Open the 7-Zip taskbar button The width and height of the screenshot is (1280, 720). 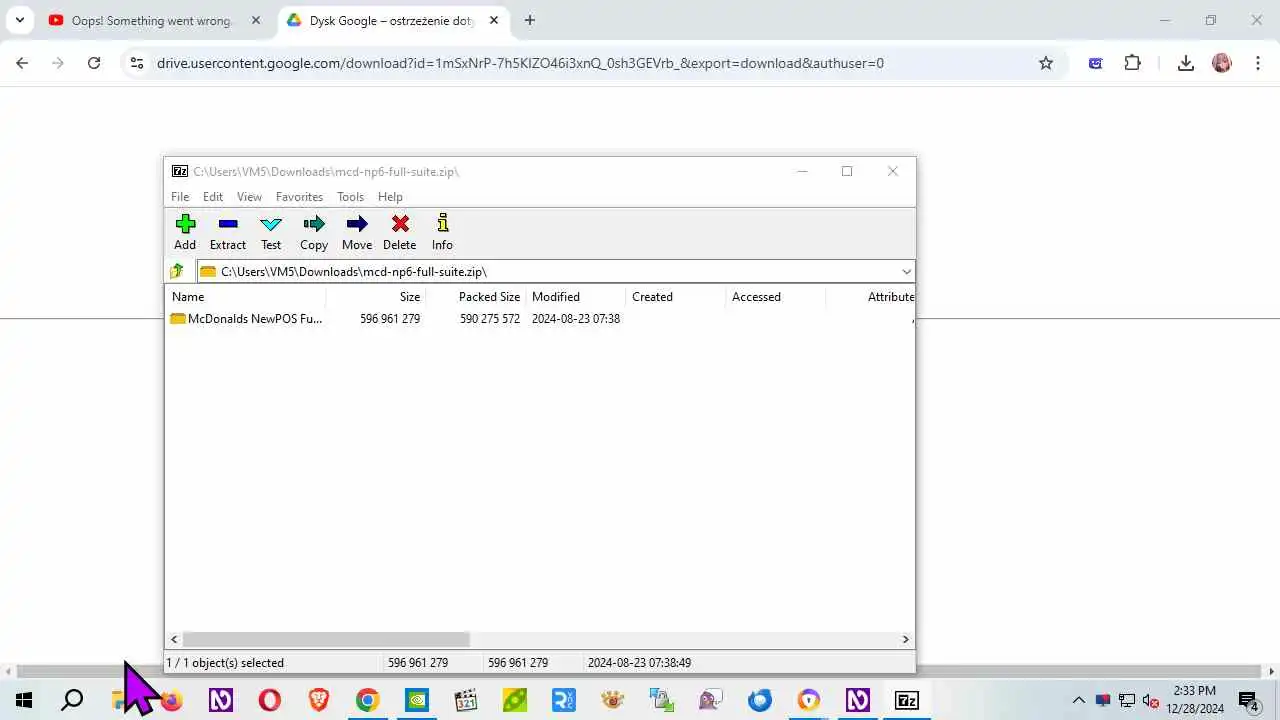point(907,700)
